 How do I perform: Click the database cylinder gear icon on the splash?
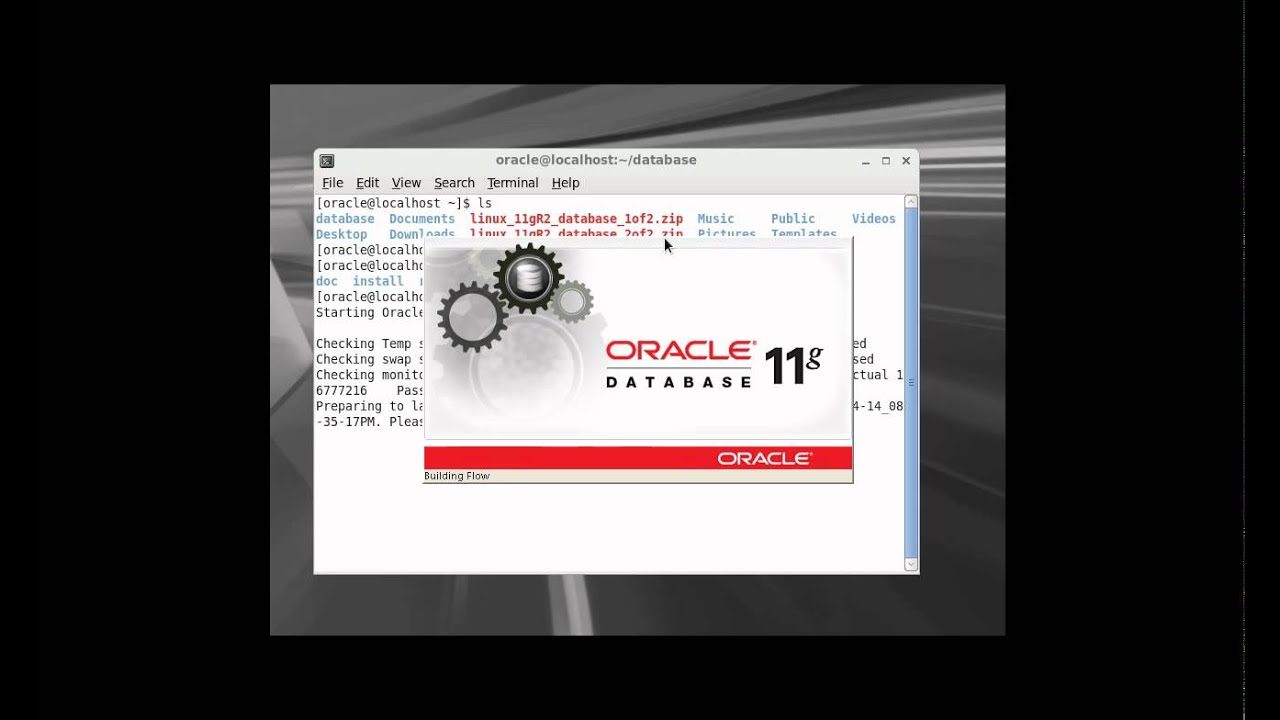tap(528, 278)
